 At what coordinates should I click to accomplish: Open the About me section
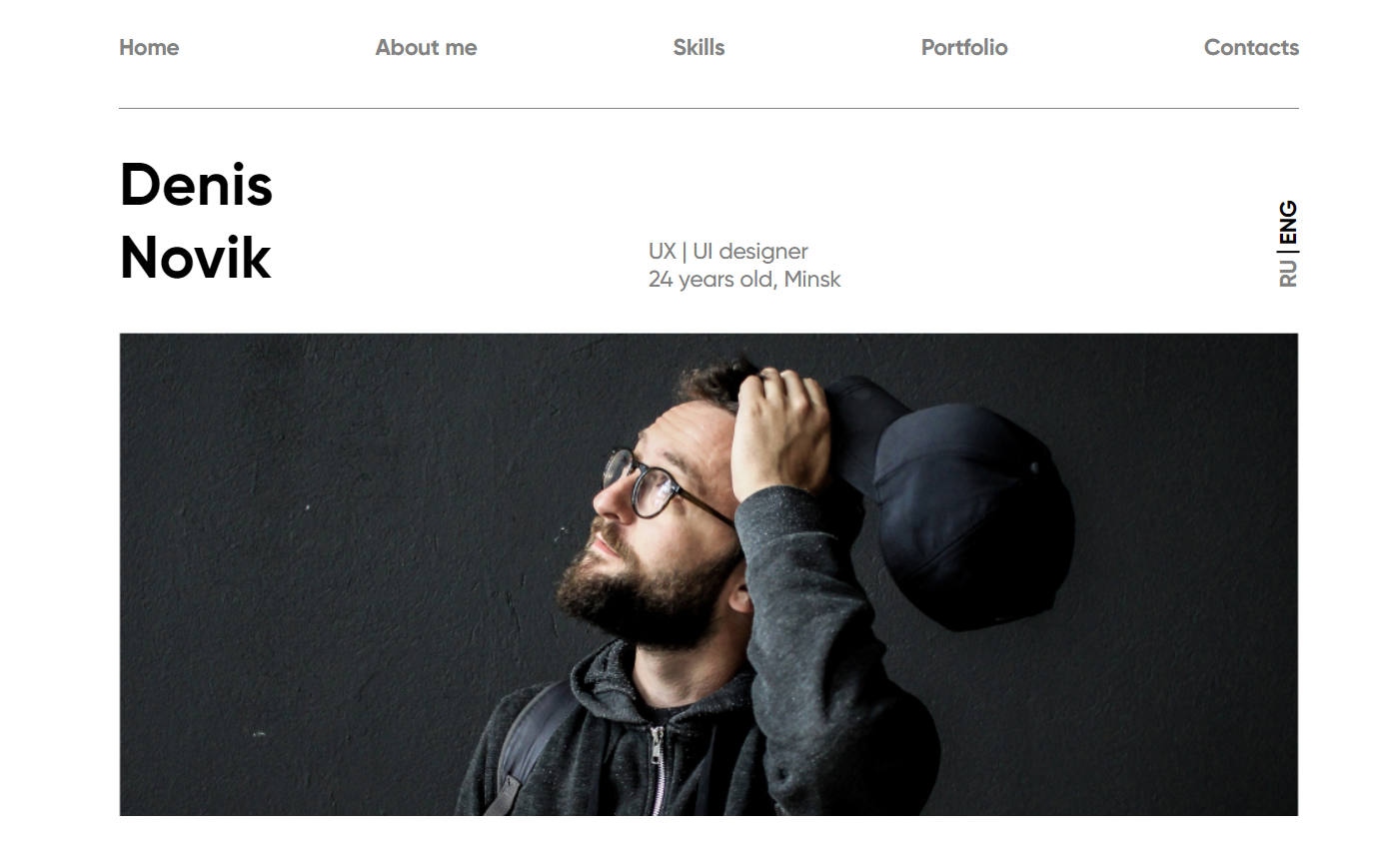tap(426, 47)
